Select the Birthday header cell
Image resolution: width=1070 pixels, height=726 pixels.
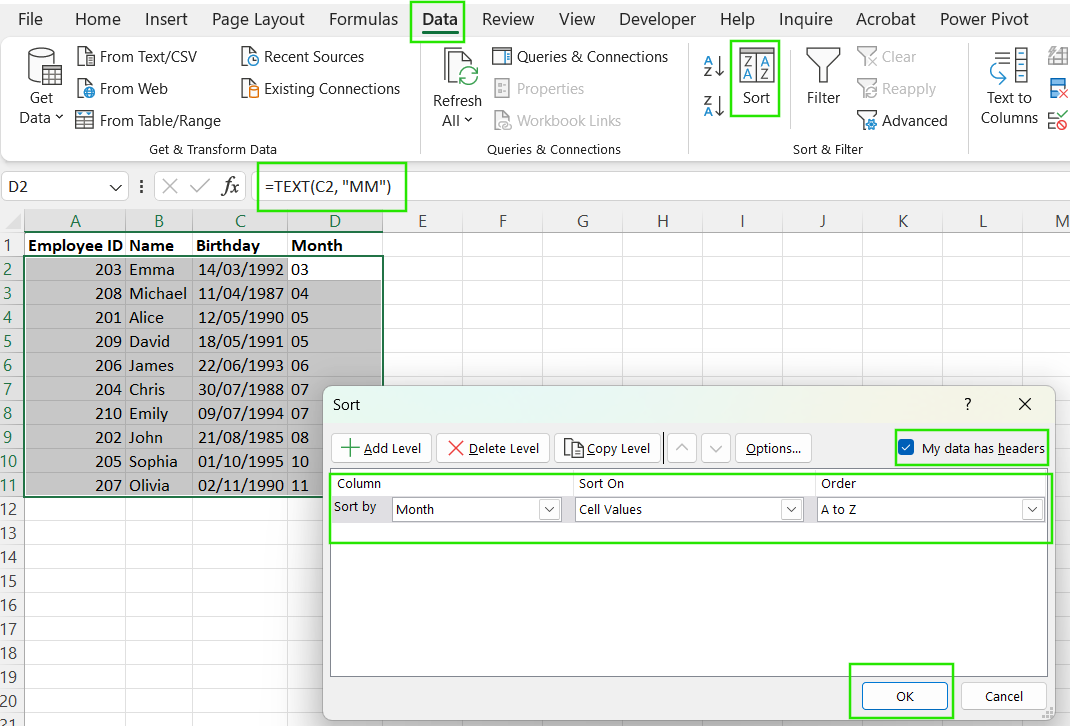coord(240,245)
